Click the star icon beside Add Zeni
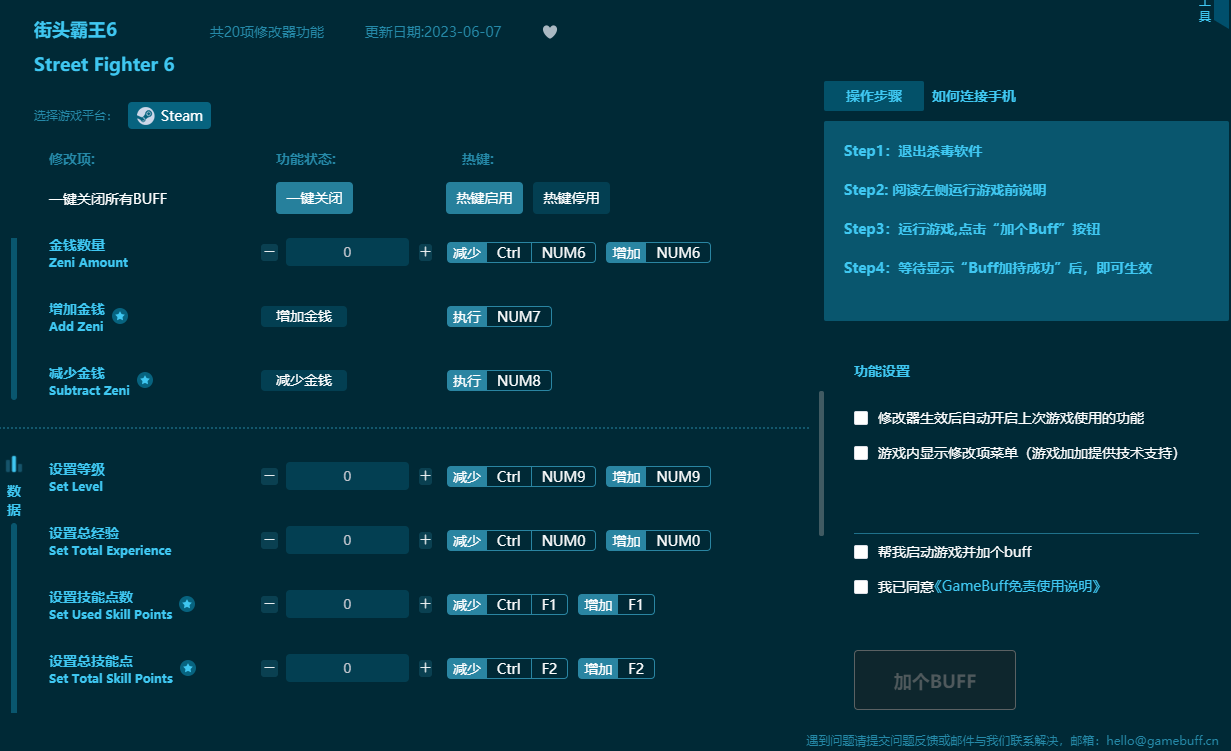Image resolution: width=1231 pixels, height=751 pixels. (x=120, y=316)
